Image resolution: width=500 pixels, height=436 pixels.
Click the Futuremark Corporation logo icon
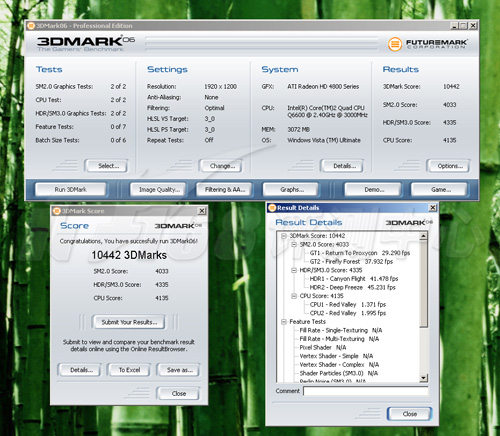pos(395,44)
